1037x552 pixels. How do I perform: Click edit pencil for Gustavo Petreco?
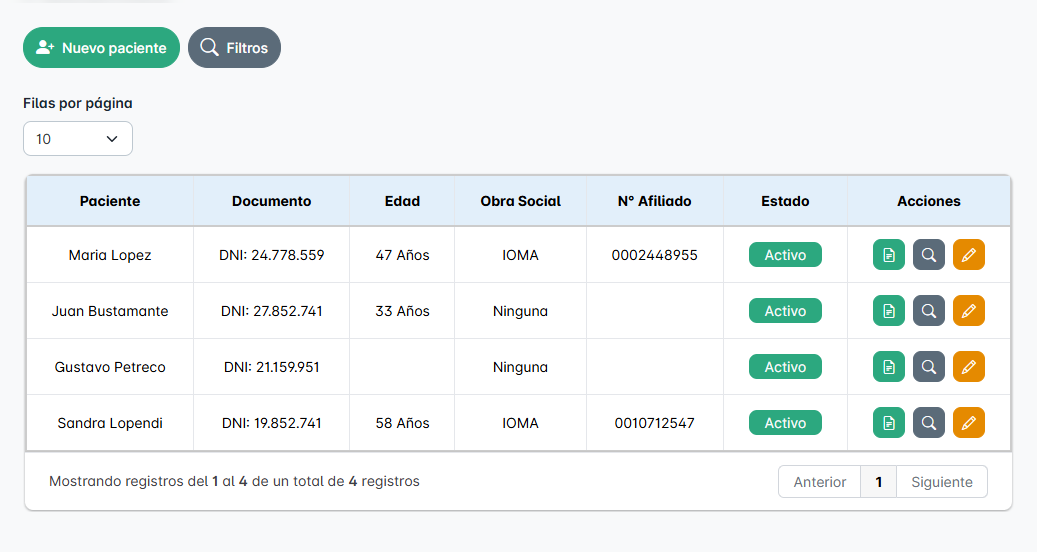[x=968, y=367]
